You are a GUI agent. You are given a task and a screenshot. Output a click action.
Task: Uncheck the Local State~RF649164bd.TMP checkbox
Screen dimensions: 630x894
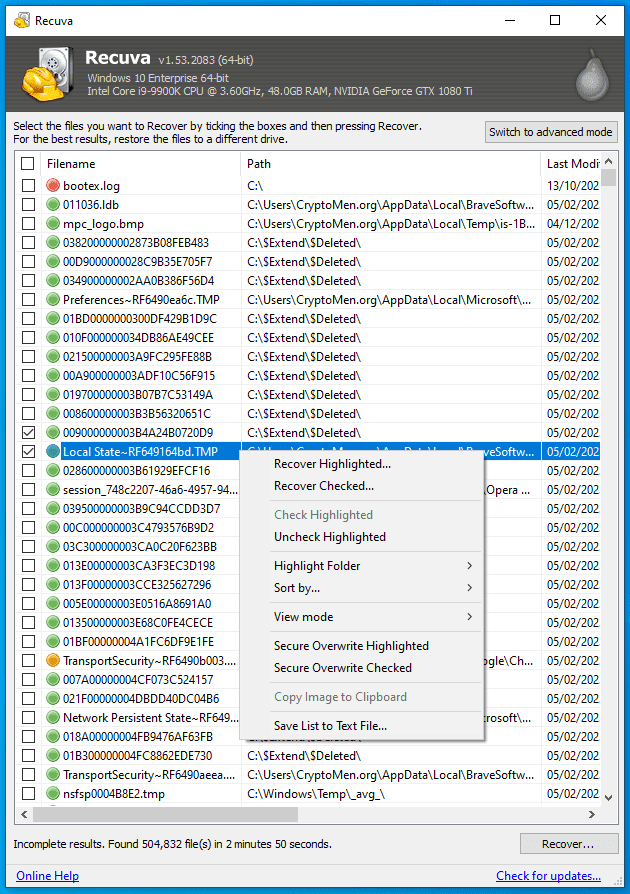point(28,452)
